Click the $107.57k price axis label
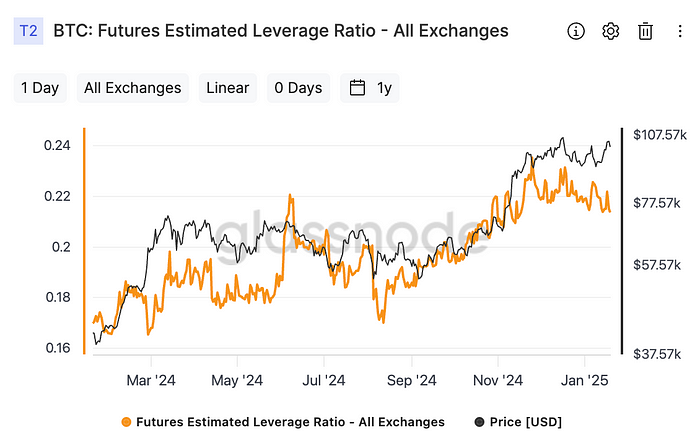 coord(659,134)
